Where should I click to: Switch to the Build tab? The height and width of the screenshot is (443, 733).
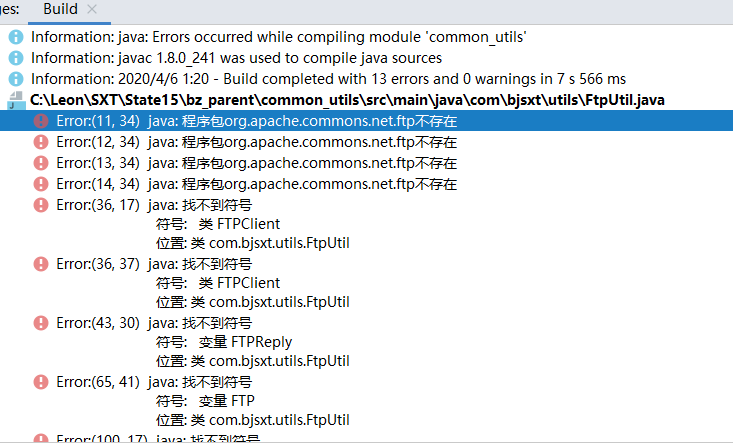pyautogui.click(x=60, y=9)
